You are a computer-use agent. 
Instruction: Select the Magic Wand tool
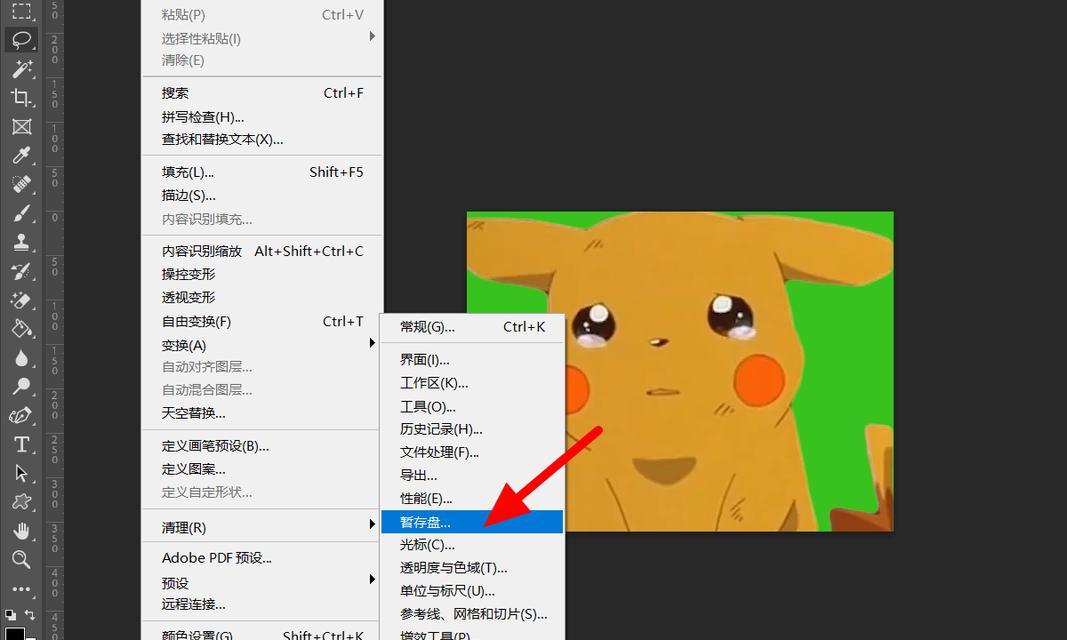[21, 69]
